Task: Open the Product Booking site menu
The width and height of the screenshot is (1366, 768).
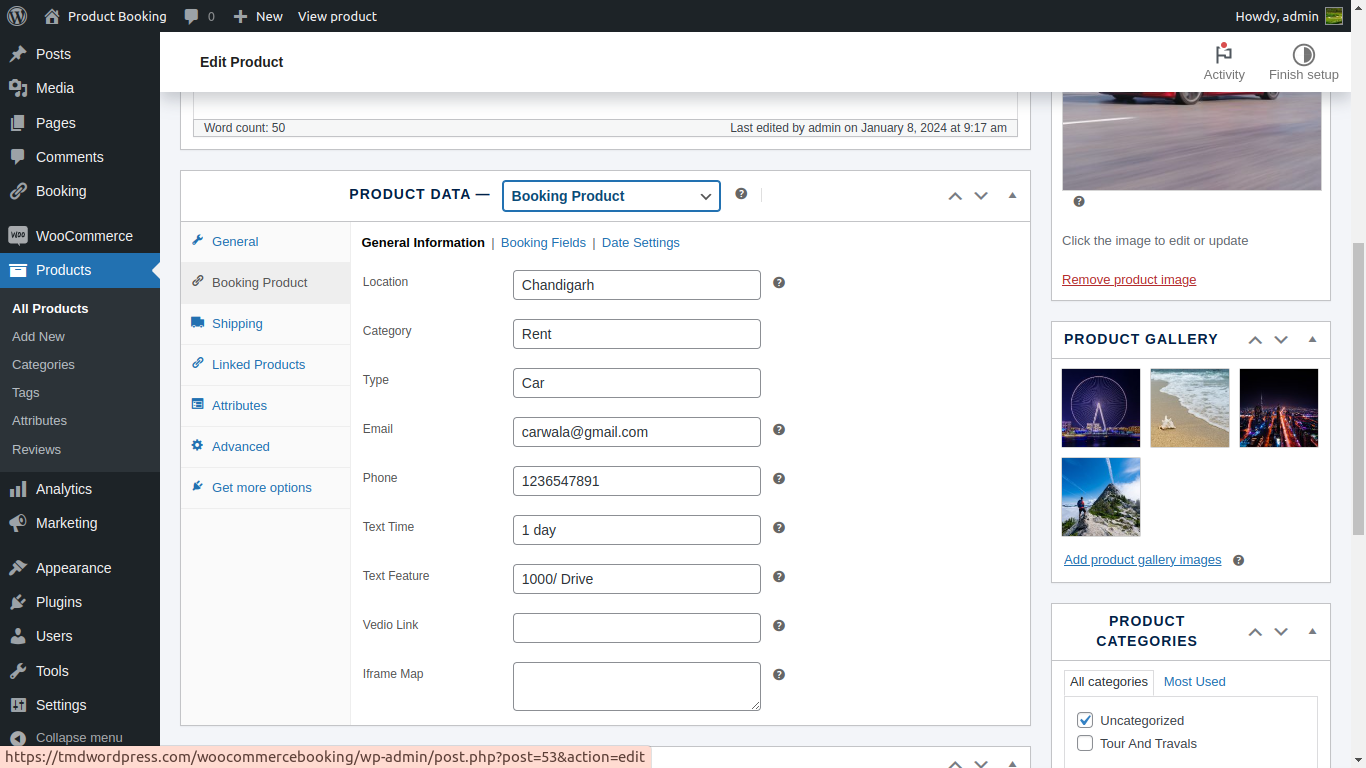Action: tap(105, 16)
